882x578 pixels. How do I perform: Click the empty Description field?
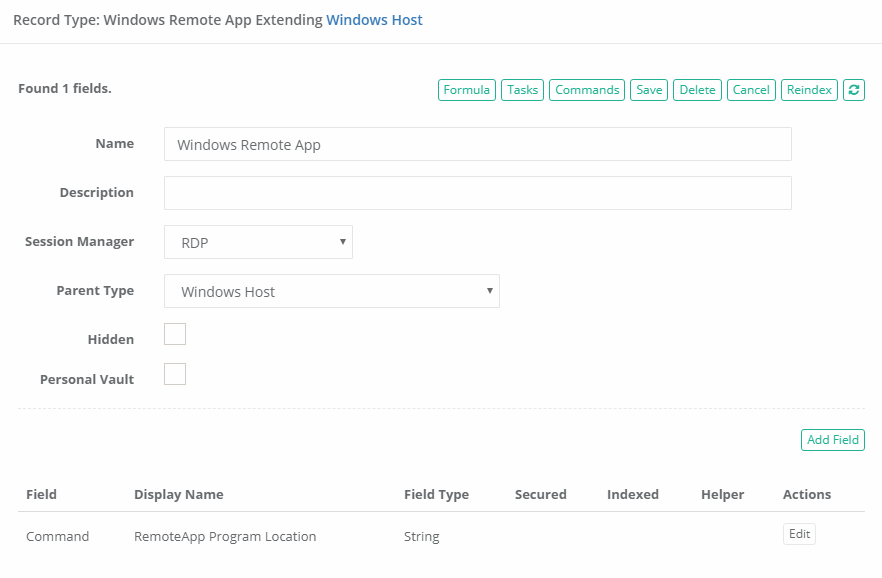tap(477, 192)
